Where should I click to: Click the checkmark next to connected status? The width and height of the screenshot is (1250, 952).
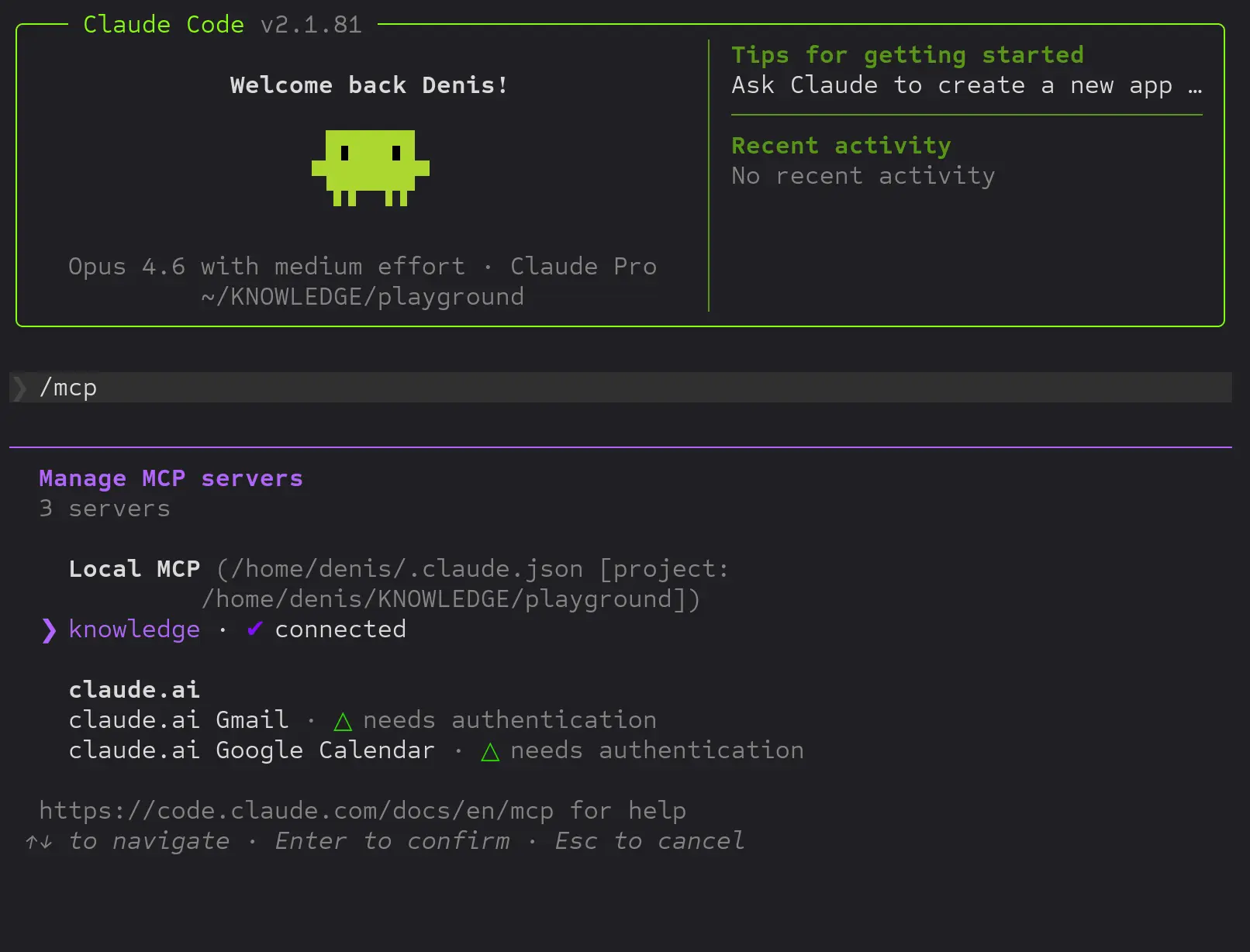click(254, 629)
